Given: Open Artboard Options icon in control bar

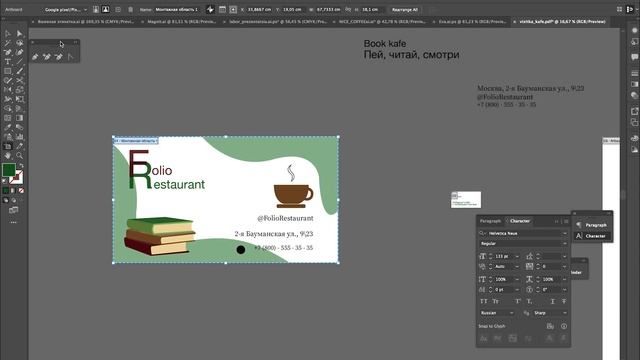Looking at the screenshot, I should (x=222, y=9).
